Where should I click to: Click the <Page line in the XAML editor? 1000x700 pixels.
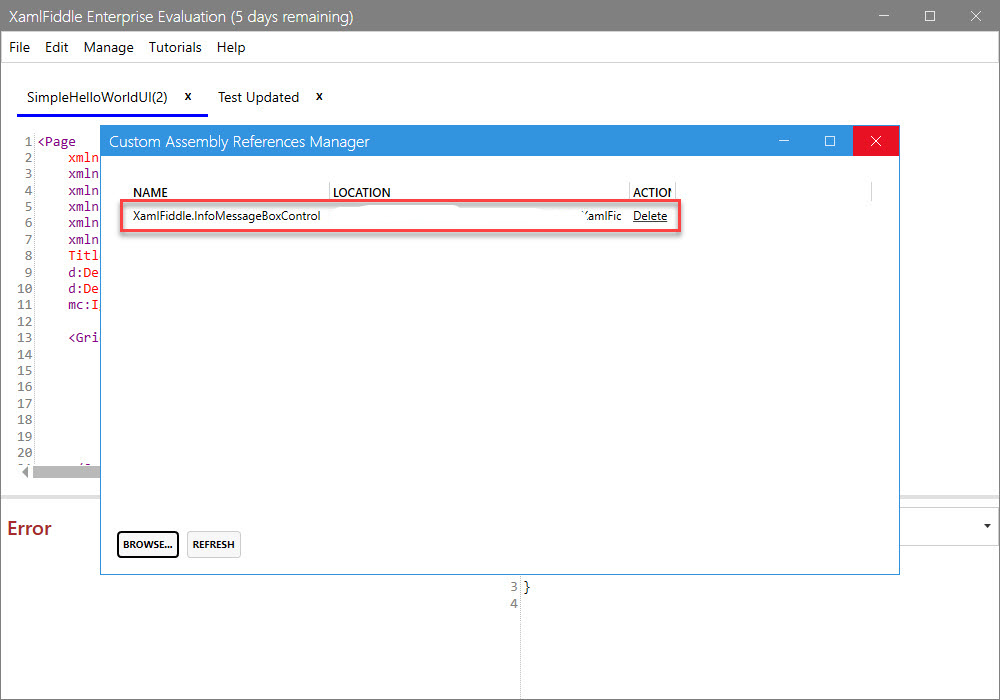click(x=57, y=142)
